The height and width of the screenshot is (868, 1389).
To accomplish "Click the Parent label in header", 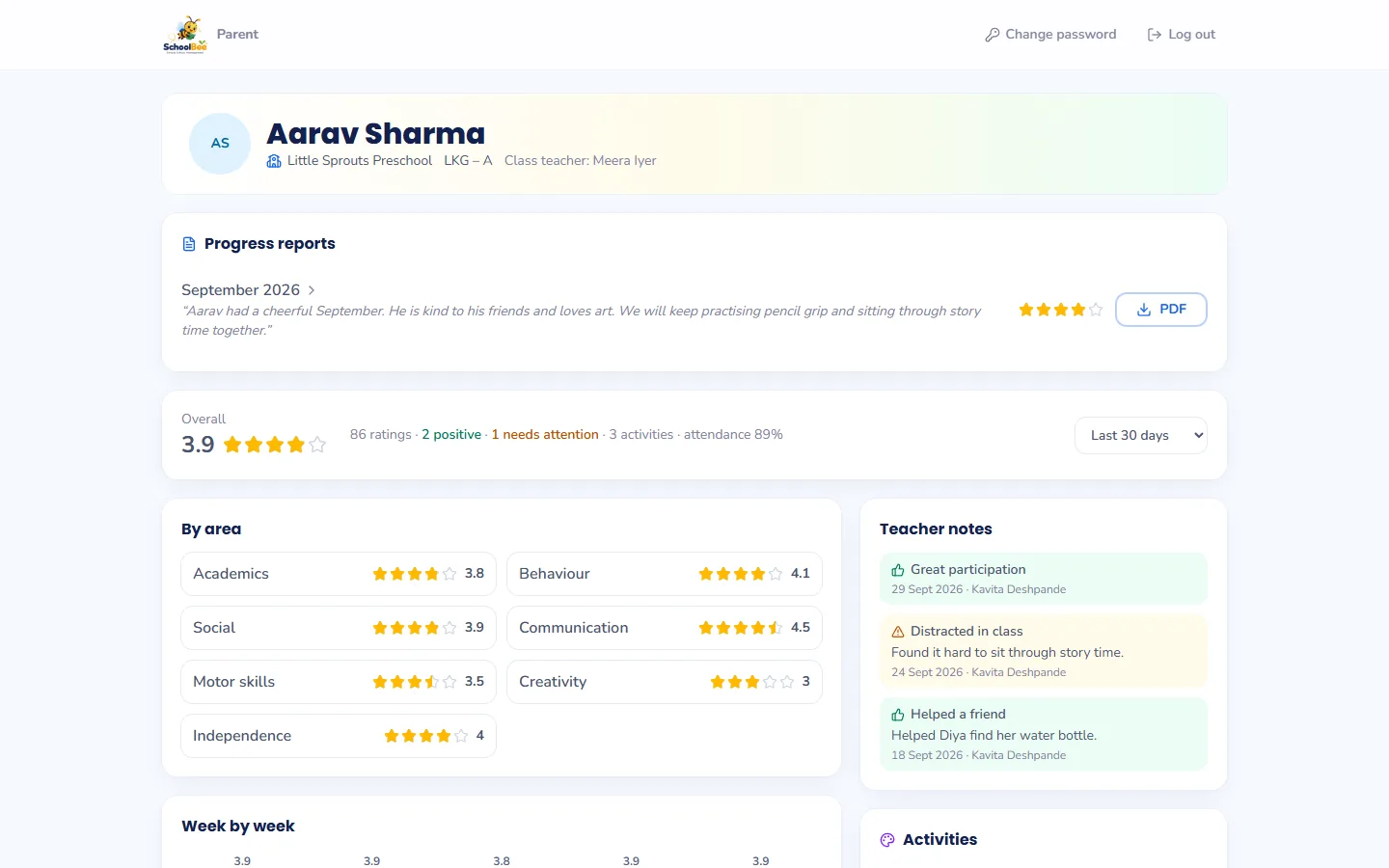I will 237,35.
